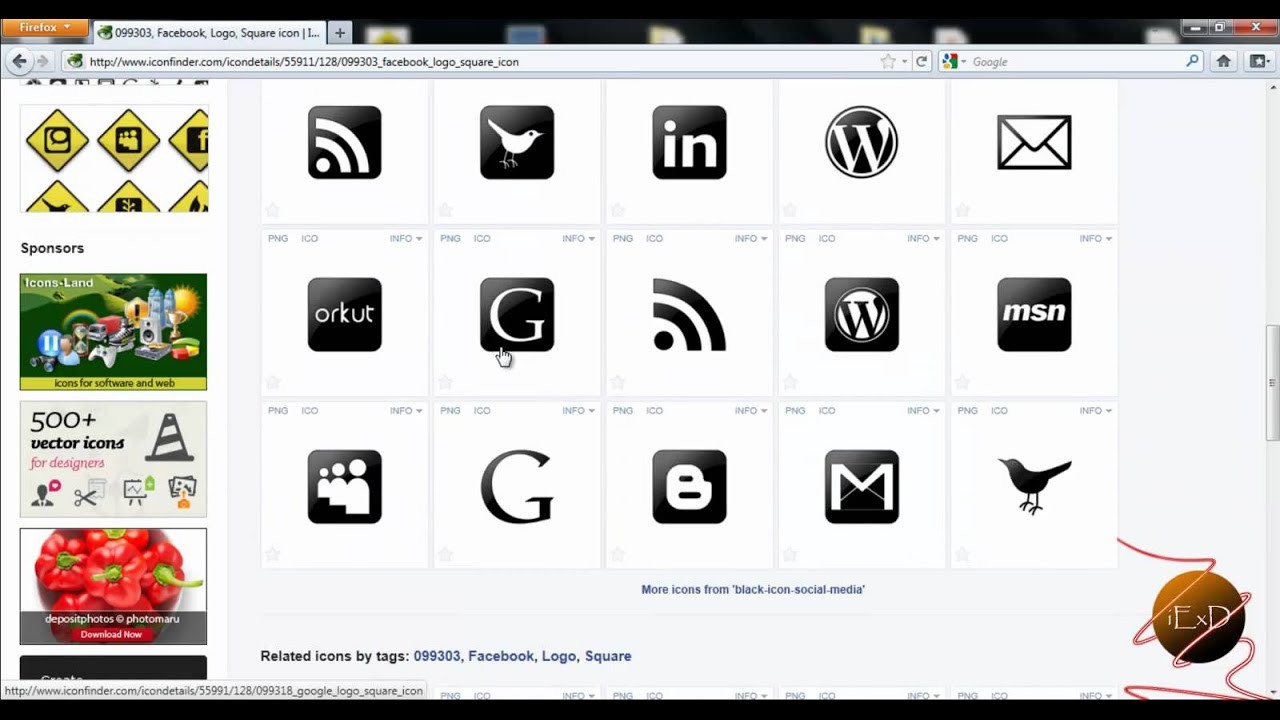1280x720 pixels.
Task: Open the MySpace people square icon
Action: tap(344, 486)
